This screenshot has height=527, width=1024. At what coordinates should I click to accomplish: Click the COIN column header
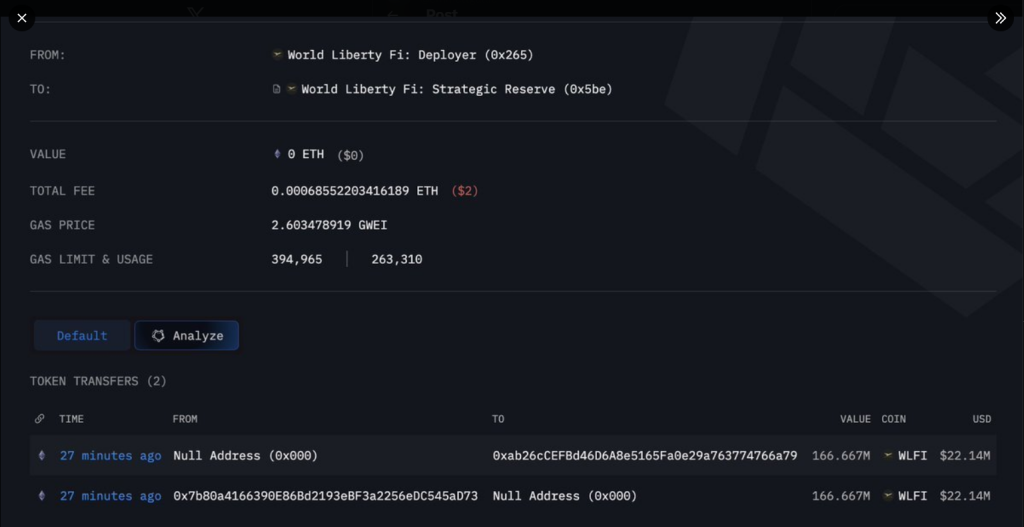893,419
